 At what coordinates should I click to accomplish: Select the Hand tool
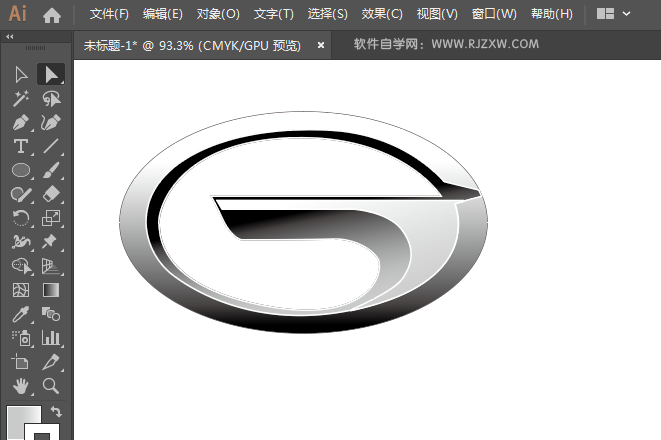pos(21,386)
